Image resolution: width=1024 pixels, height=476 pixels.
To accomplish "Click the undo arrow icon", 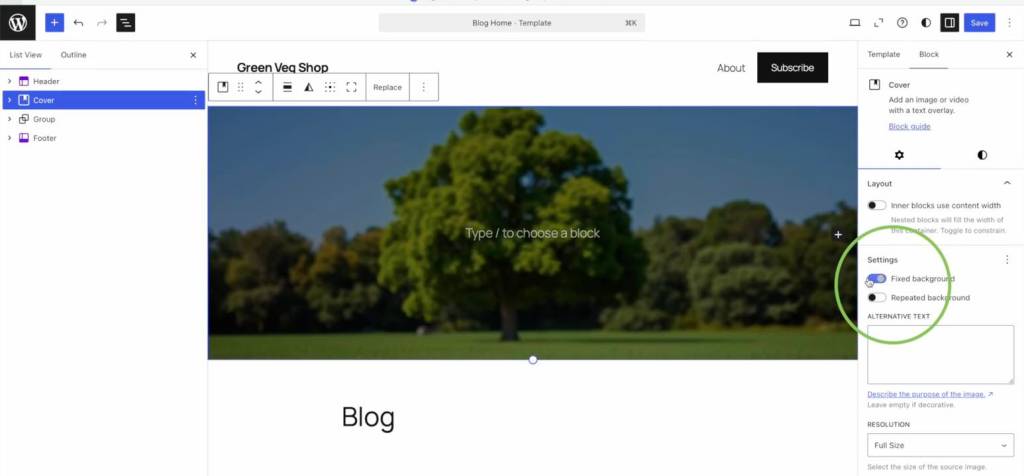I will [78, 22].
